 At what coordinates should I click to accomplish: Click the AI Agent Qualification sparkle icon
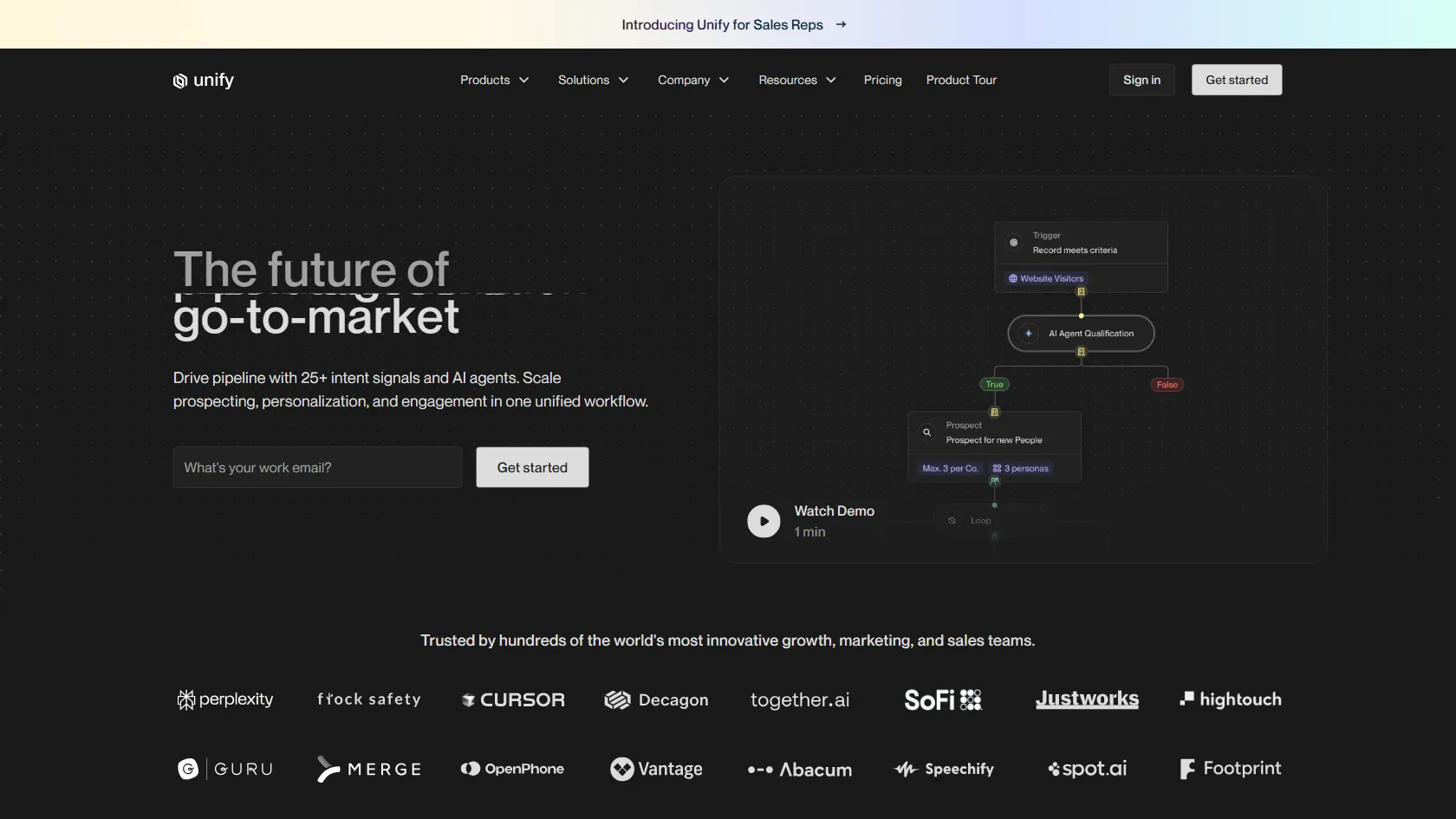1029,334
